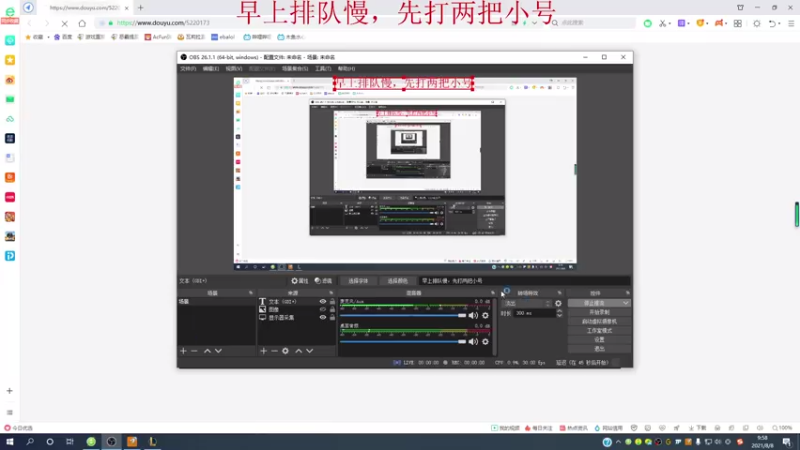
Task: Expand the dropdown arrow beside the address bar
Action: [x=534, y=23]
